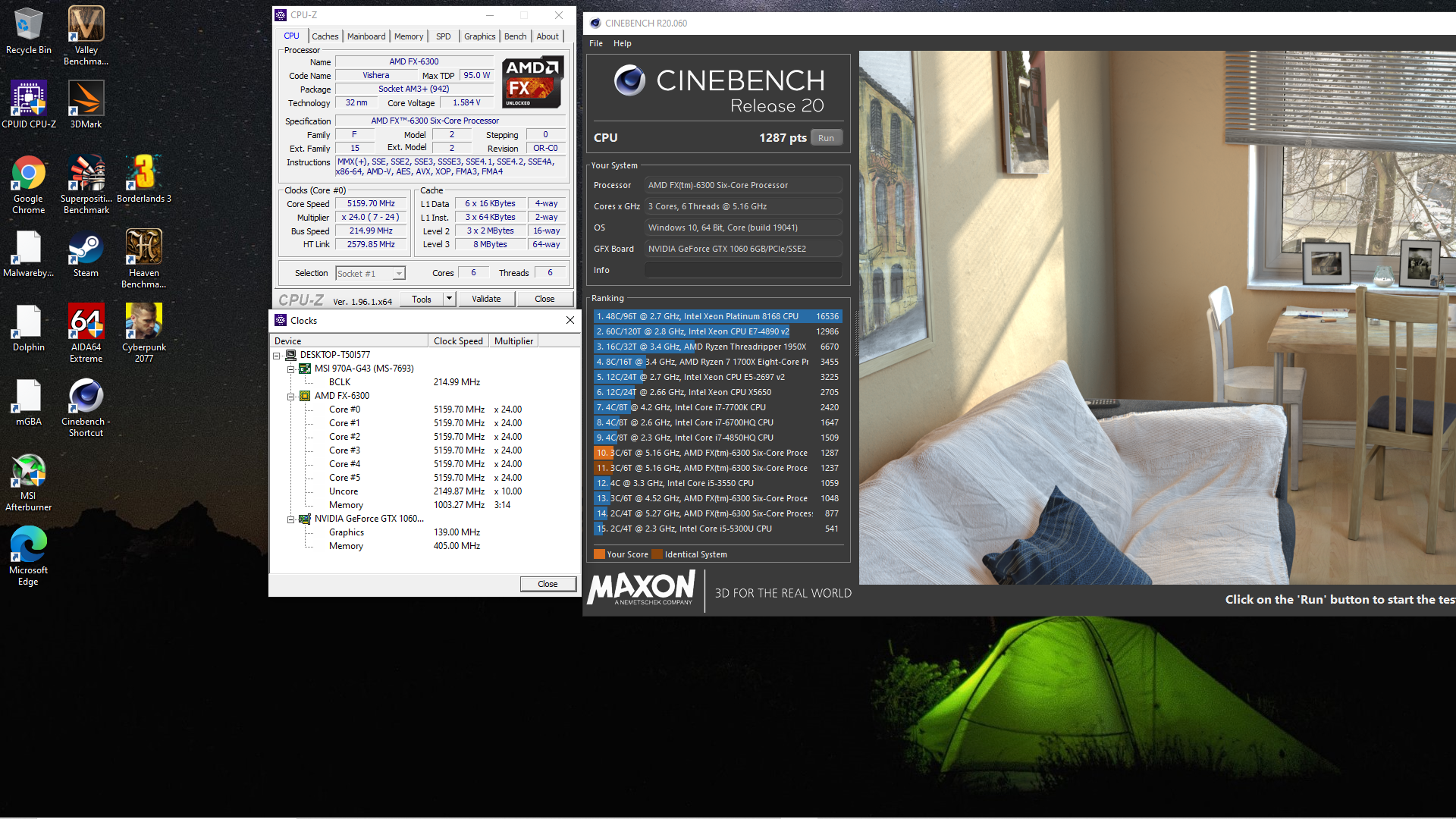Click the Your Score orange legend swatch
The height and width of the screenshot is (819, 1456).
pos(599,554)
